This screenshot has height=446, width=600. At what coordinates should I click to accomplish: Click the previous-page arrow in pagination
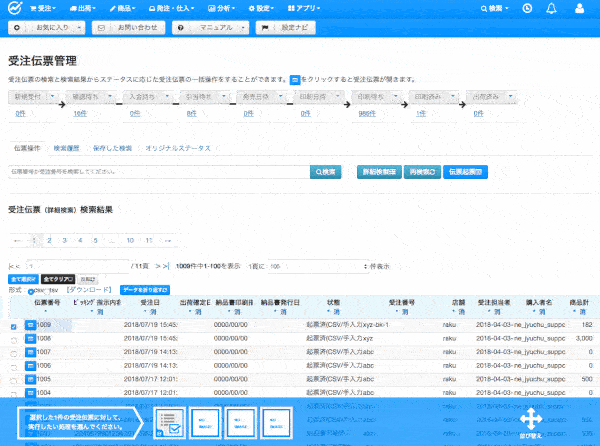click(x=17, y=241)
